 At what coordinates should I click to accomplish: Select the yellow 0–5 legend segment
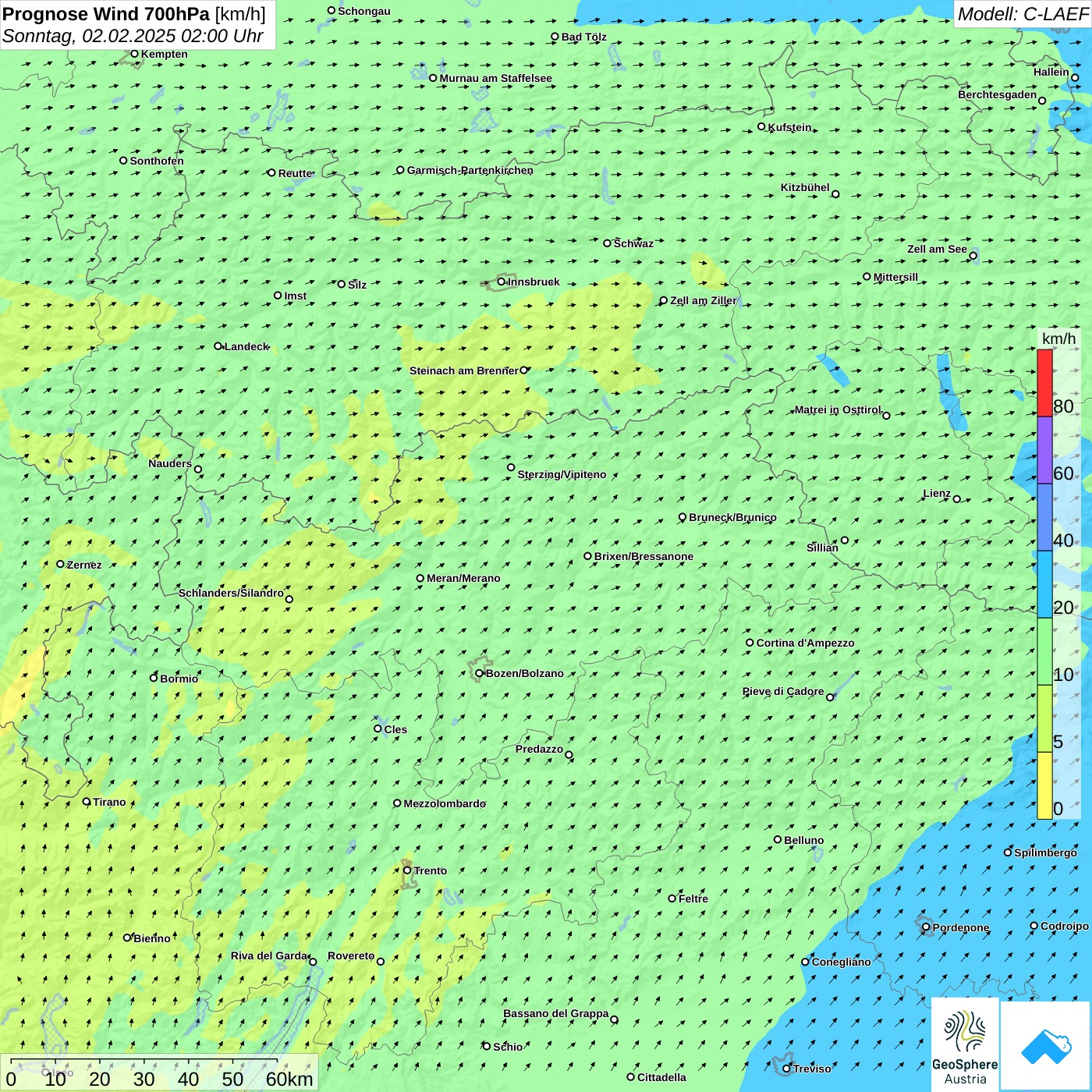pyautogui.click(x=1044, y=785)
